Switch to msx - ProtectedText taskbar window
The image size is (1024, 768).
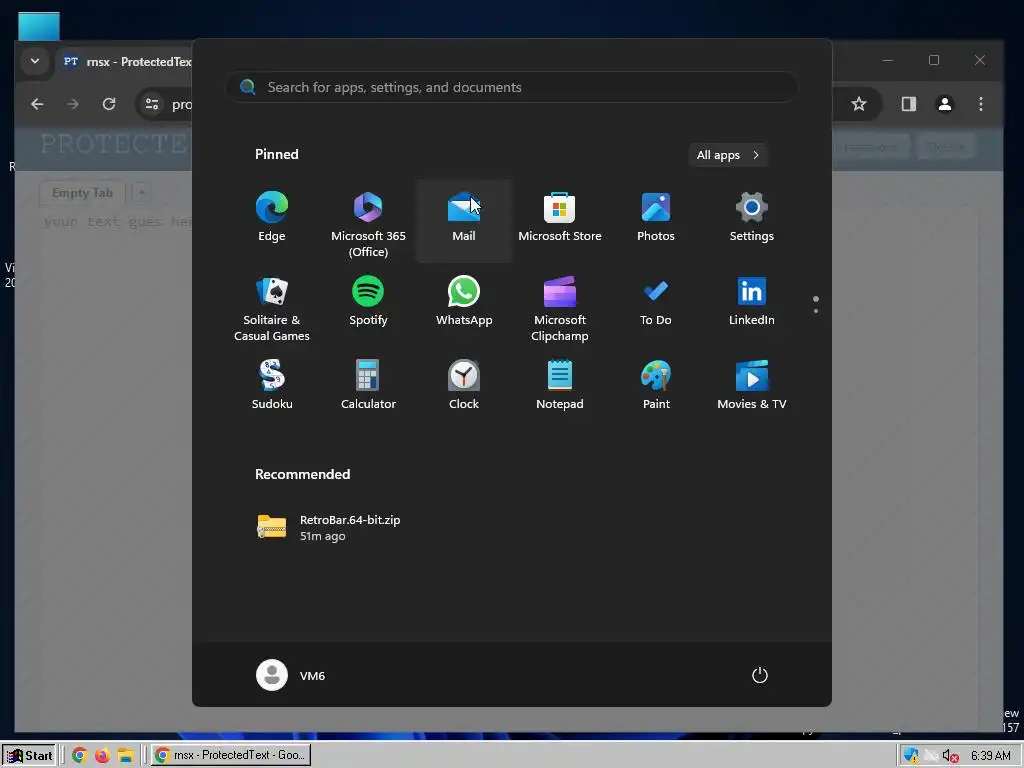tap(231, 755)
